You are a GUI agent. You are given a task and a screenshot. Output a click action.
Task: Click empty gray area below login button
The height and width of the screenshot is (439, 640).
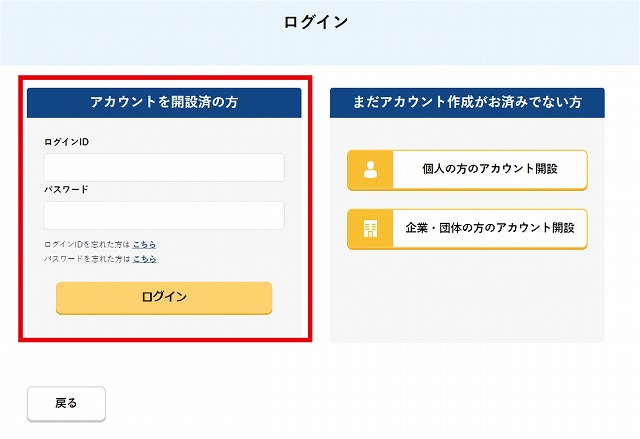coord(164,326)
